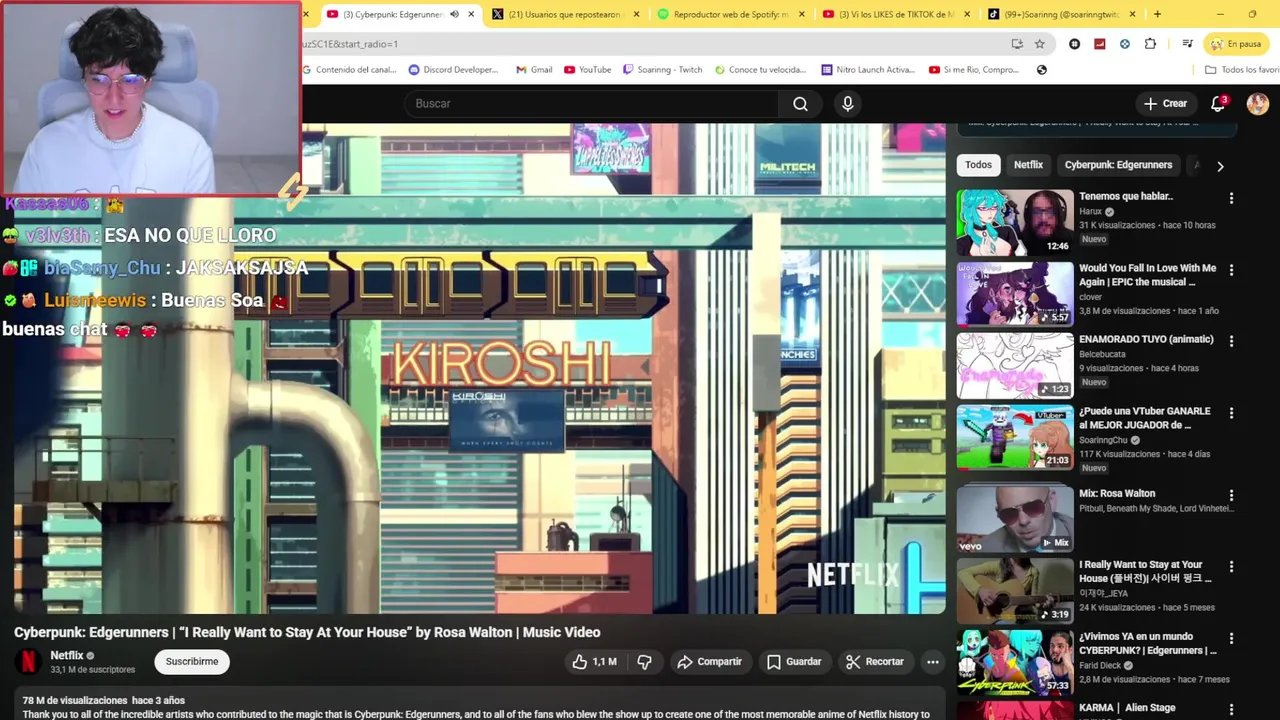Mute the Cyberpunk tab audio speaker icon
Image resolution: width=1280 pixels, height=720 pixels.
(x=454, y=14)
